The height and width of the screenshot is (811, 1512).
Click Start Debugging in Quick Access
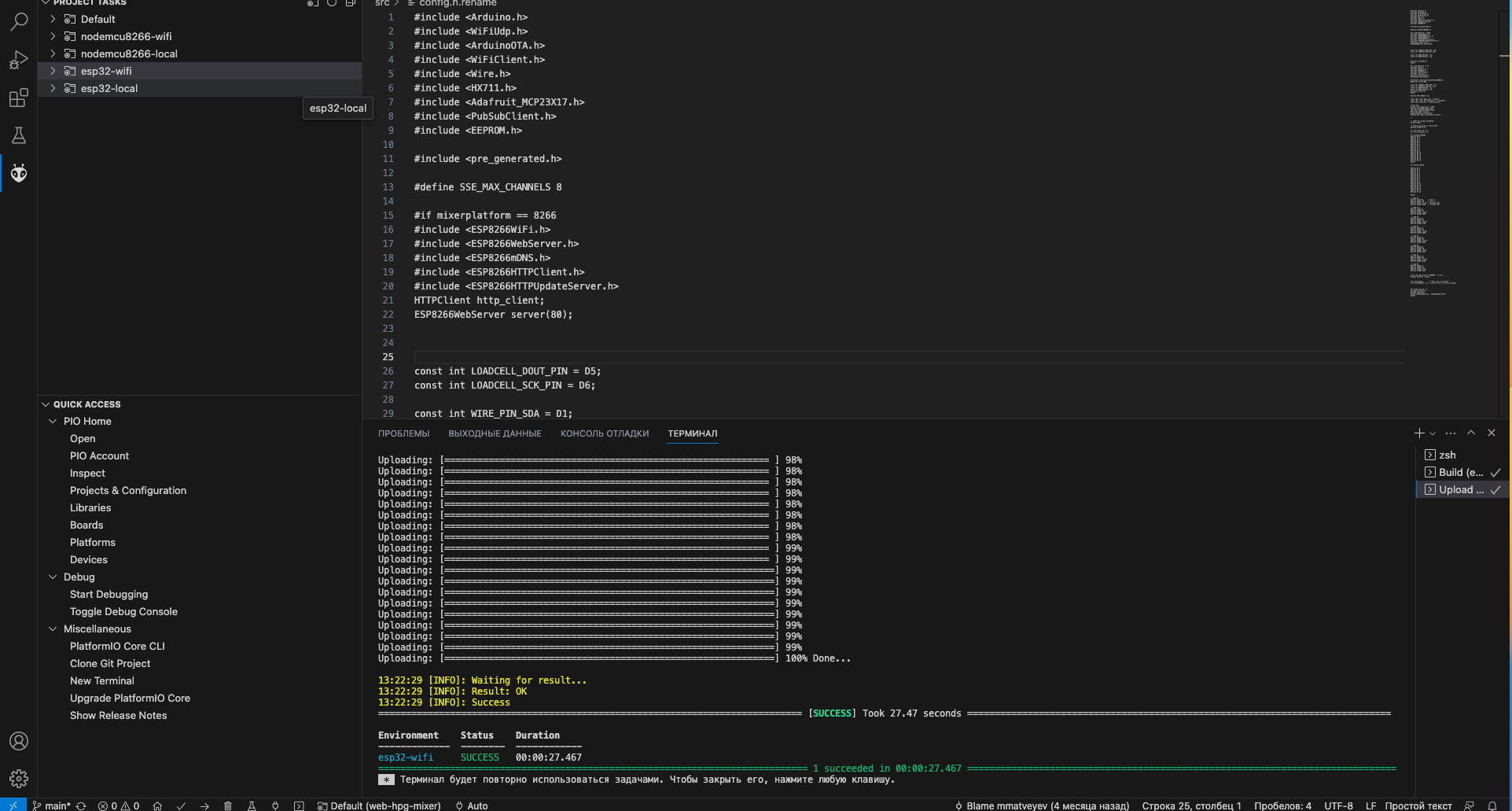tap(109, 595)
